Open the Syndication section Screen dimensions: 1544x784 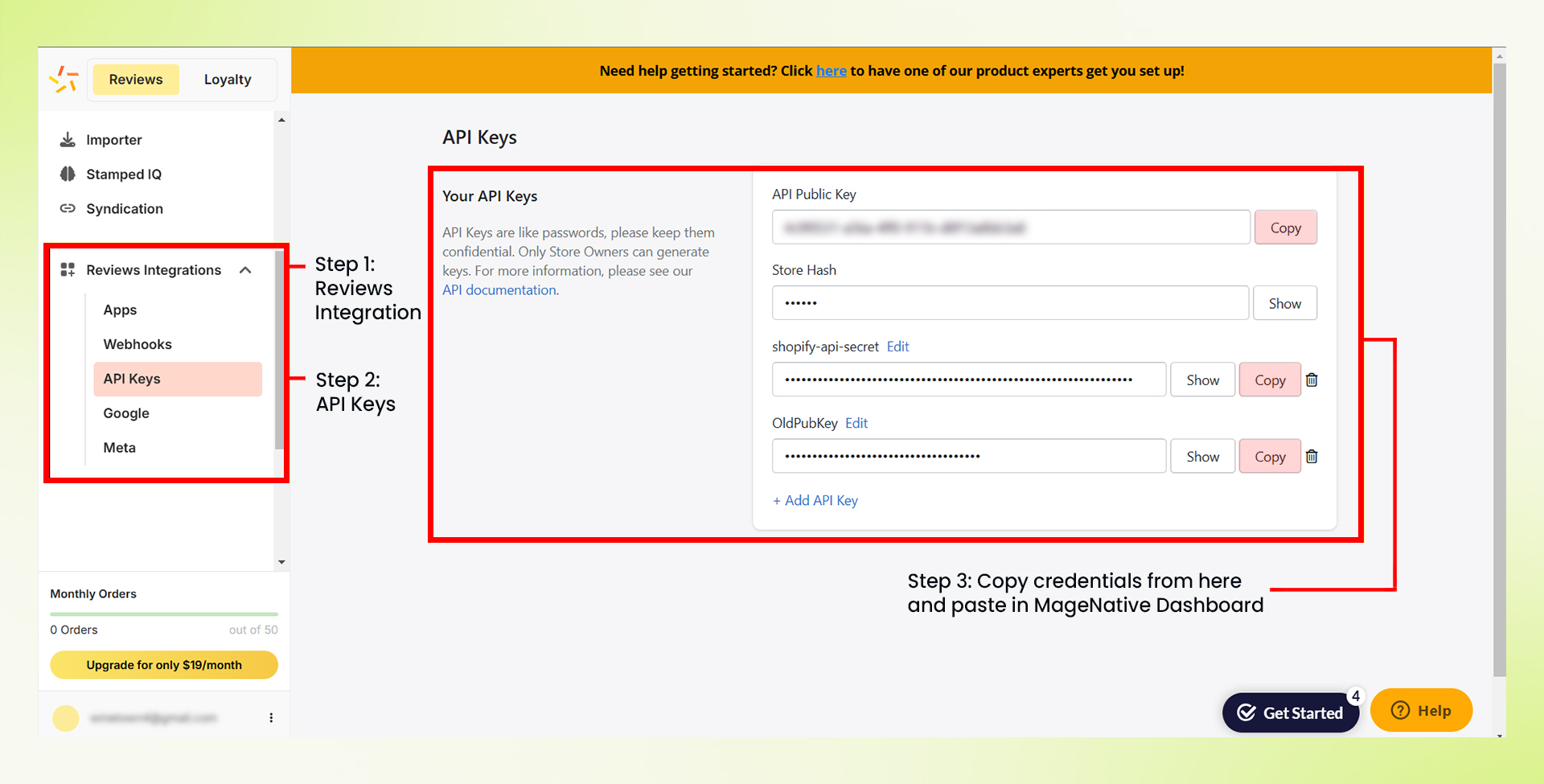pyautogui.click(x=125, y=208)
